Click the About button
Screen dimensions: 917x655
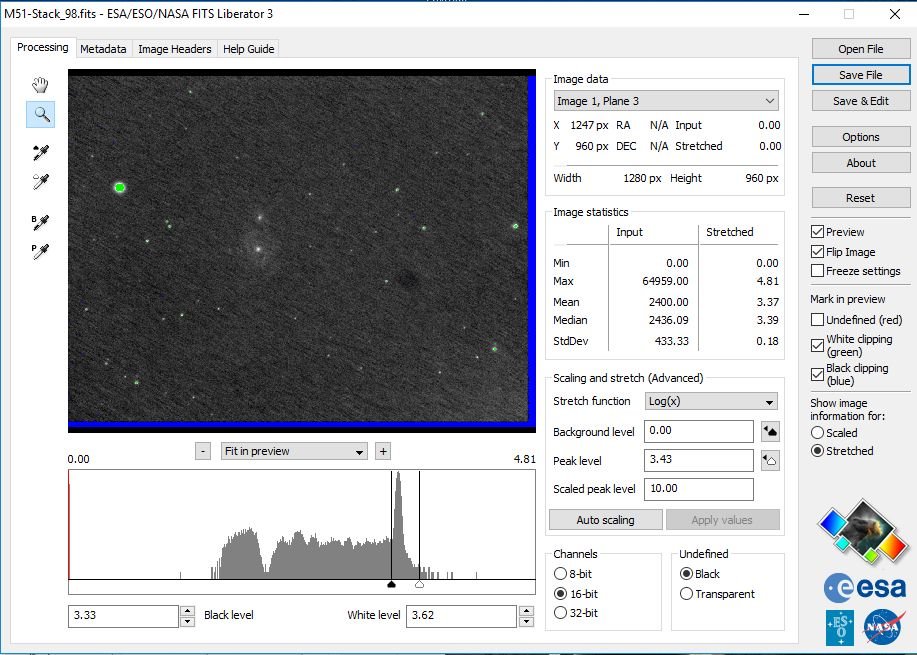tap(861, 163)
